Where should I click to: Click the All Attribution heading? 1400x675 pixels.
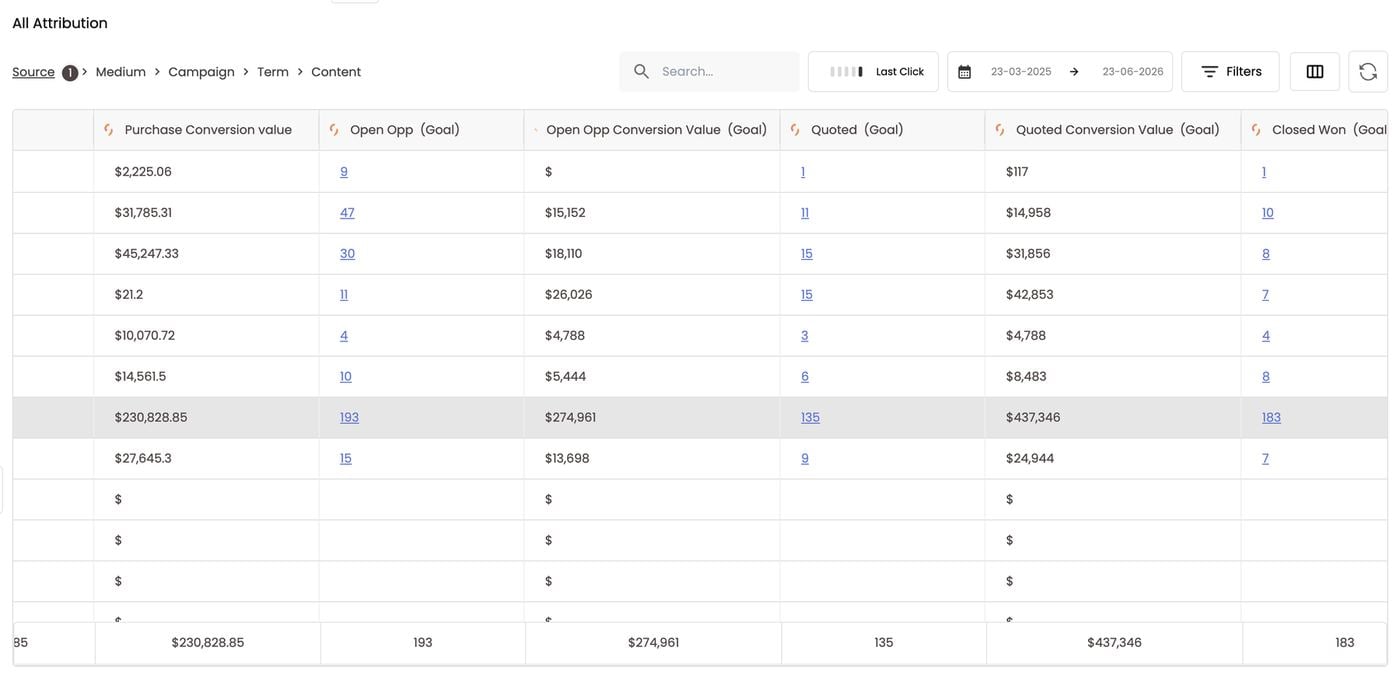coord(60,23)
